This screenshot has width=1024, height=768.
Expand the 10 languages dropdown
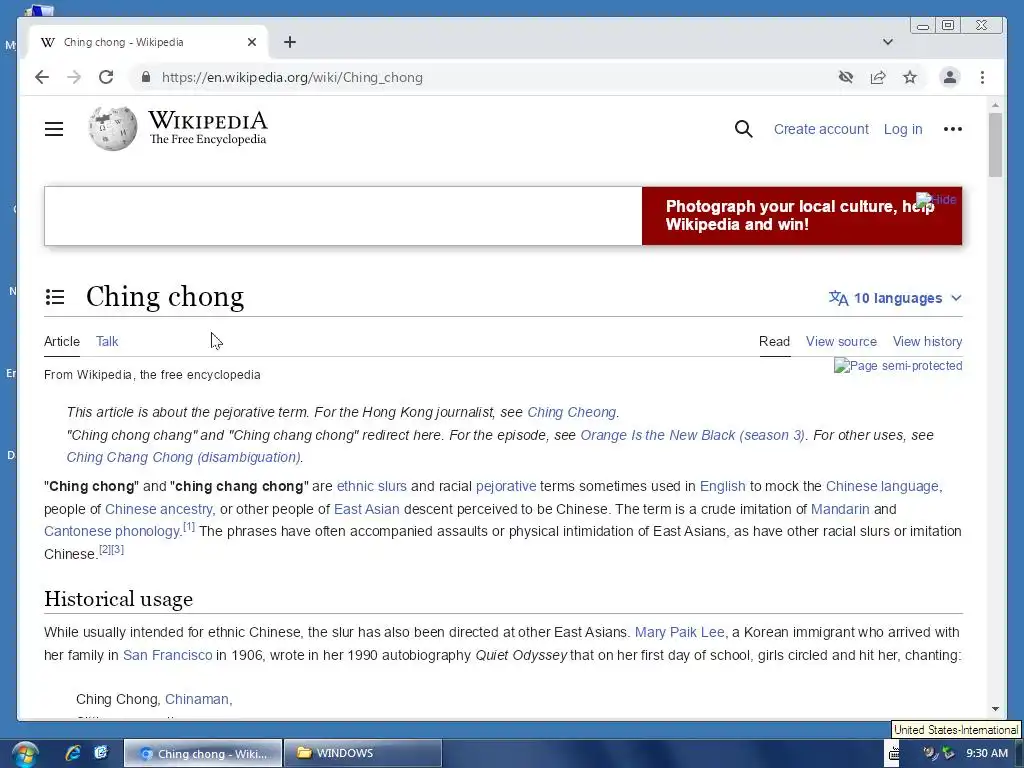click(895, 298)
